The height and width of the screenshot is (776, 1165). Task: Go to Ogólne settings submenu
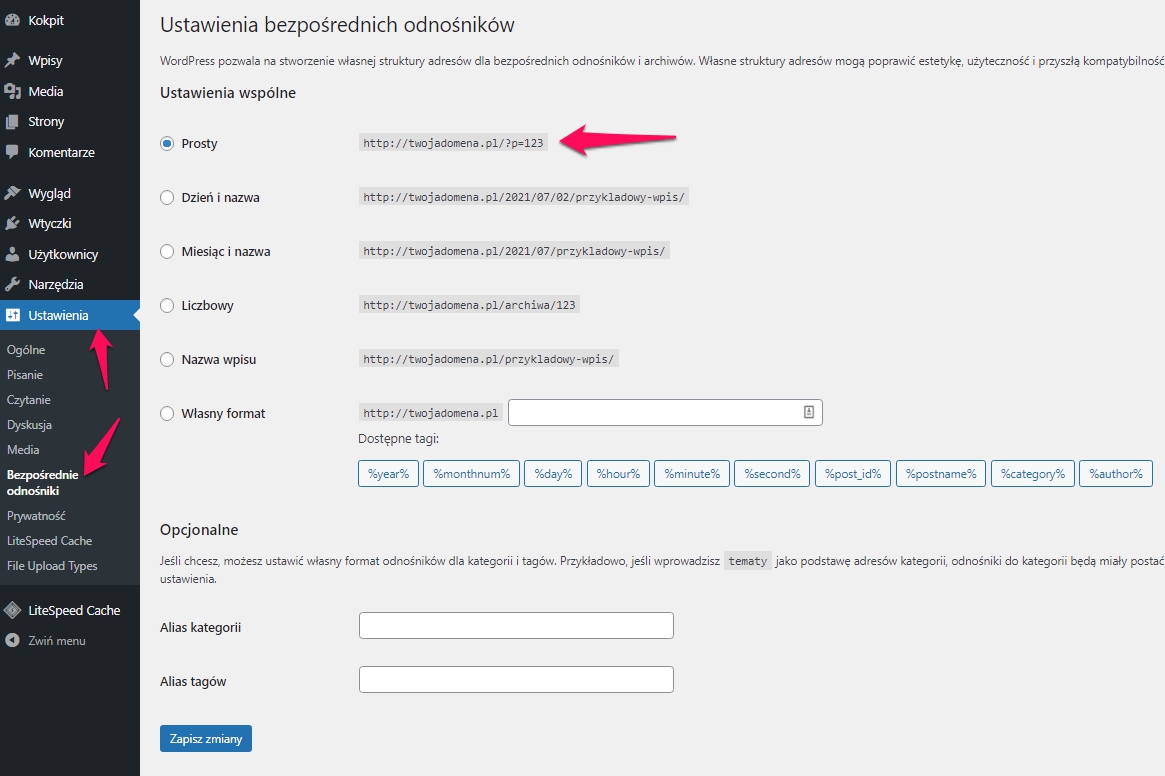coord(26,349)
